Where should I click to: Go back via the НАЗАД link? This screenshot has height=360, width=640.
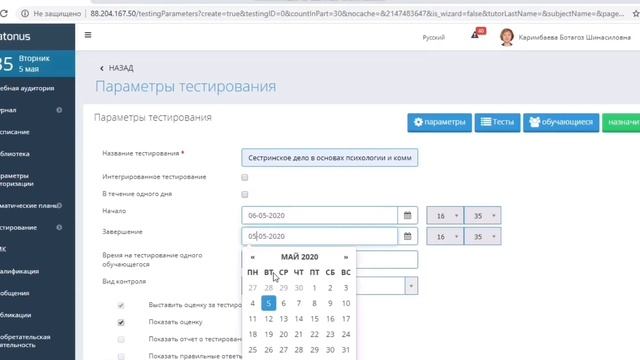(121, 68)
